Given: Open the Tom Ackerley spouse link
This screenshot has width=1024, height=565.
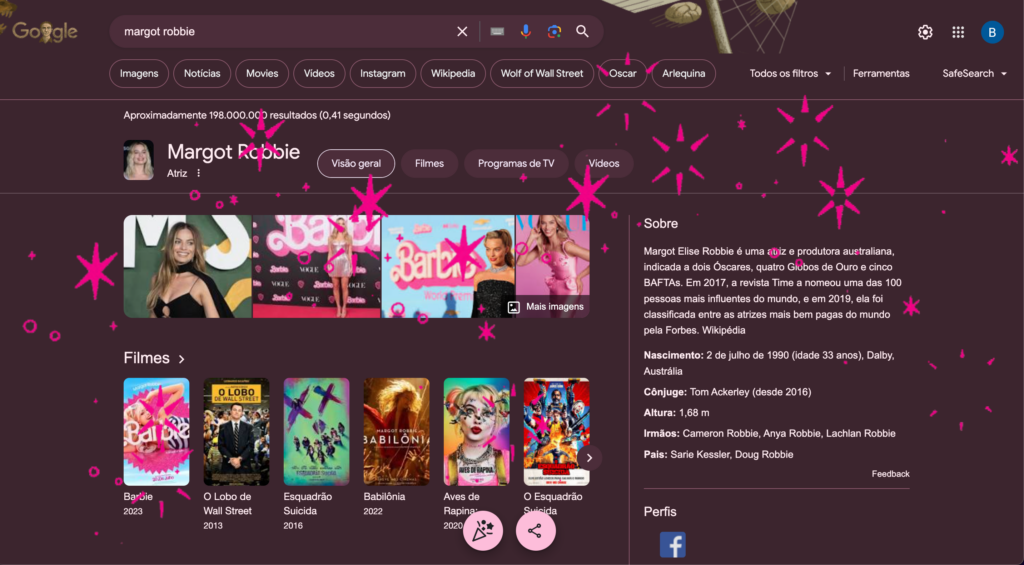Looking at the screenshot, I should 722,392.
